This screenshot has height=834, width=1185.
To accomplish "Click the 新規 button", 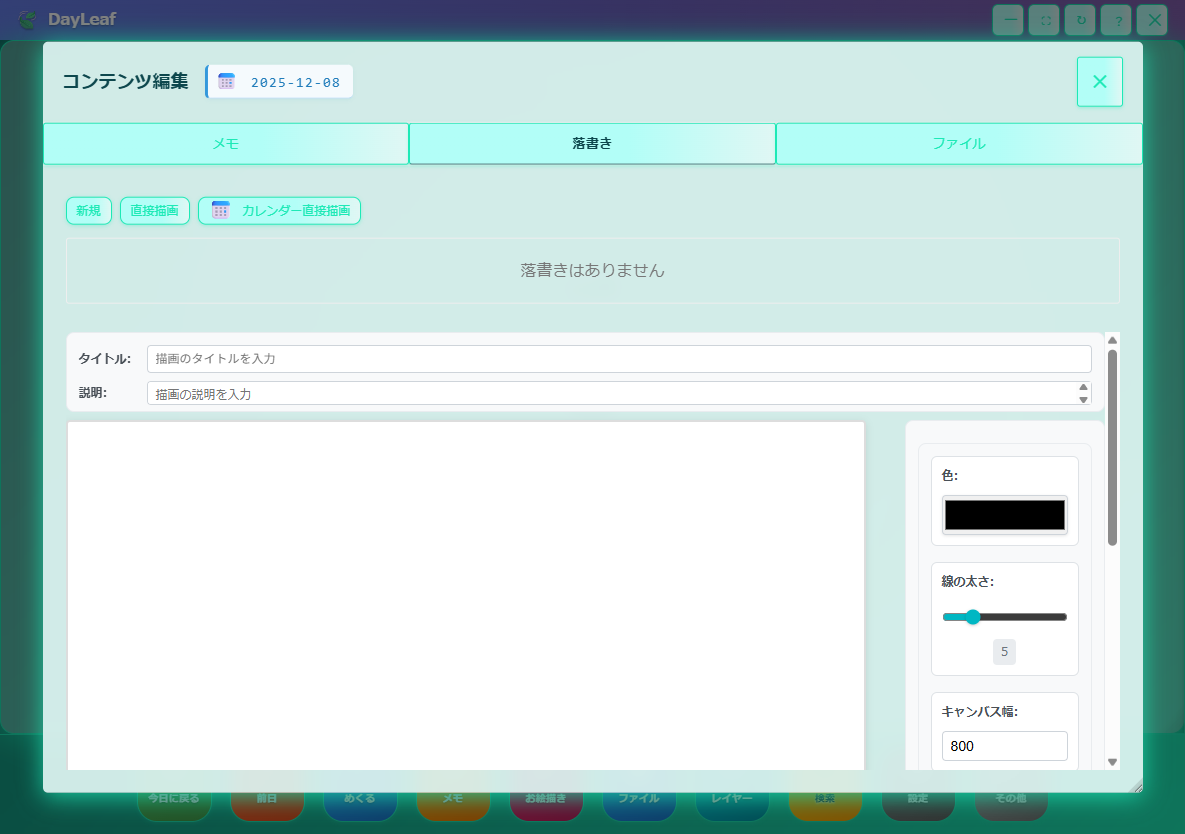I will [x=88, y=210].
